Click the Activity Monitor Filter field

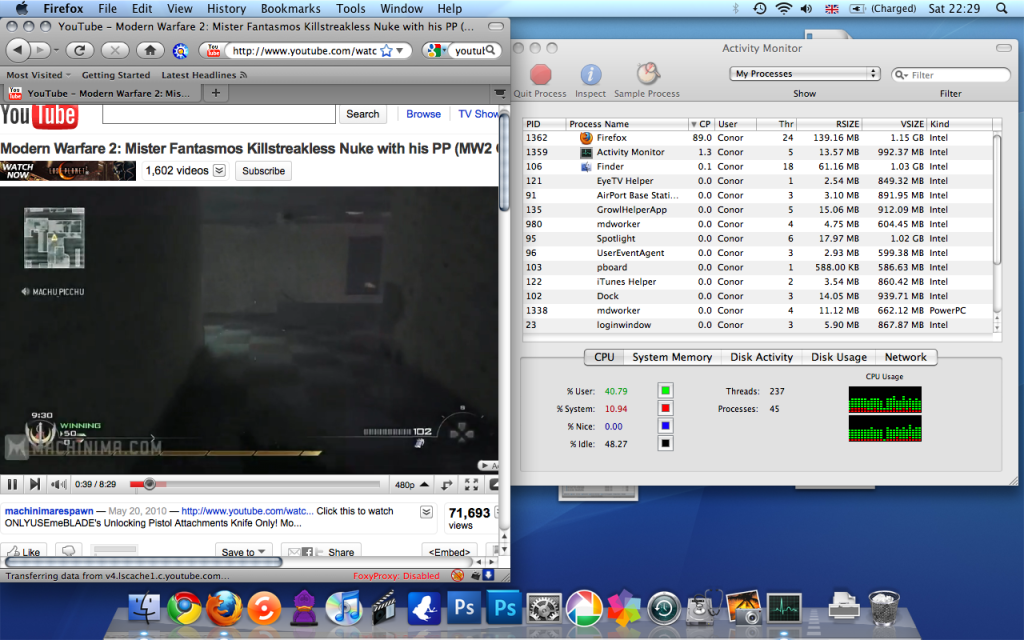point(951,74)
